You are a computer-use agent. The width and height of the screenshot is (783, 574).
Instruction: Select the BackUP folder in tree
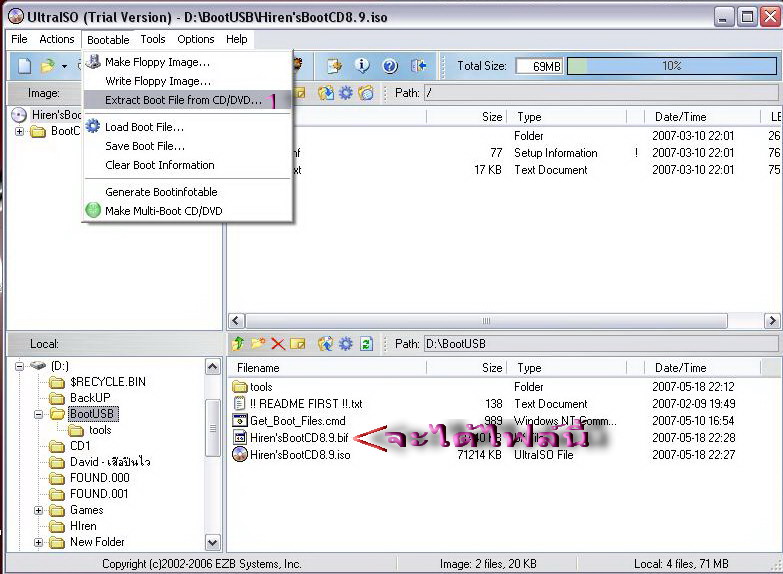coord(90,398)
